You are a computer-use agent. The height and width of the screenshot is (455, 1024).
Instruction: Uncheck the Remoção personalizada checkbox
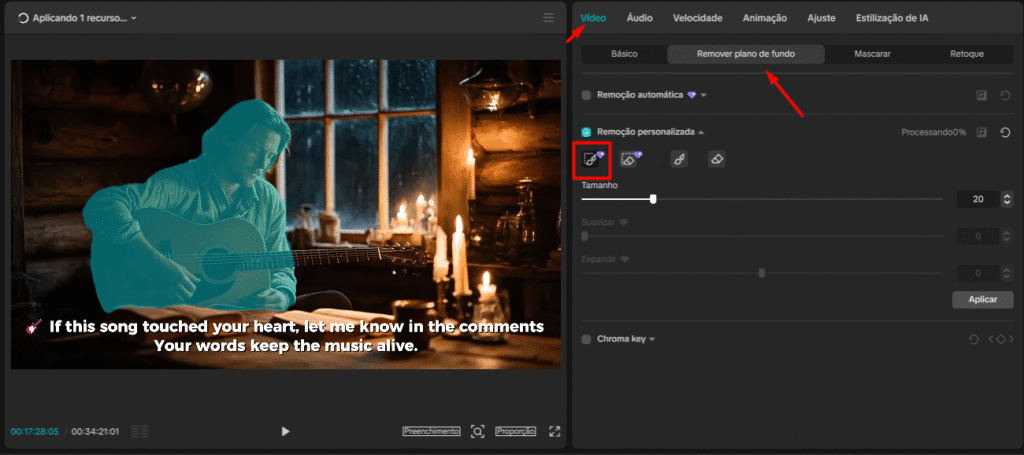click(x=587, y=132)
